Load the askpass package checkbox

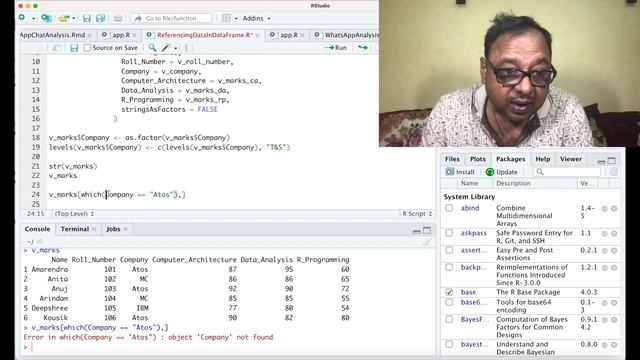coord(449,233)
